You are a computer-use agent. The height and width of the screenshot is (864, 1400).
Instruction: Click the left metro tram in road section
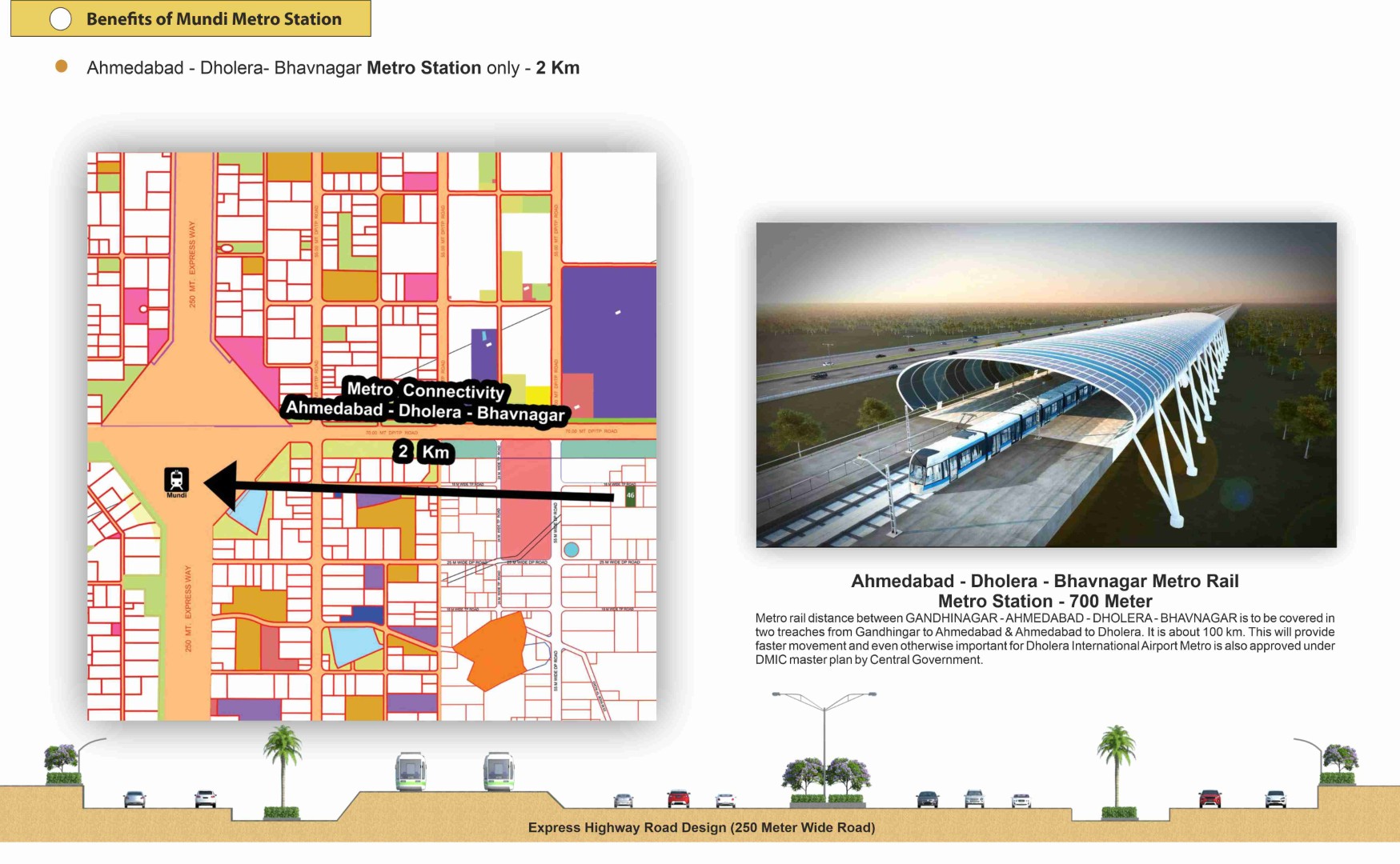[410, 771]
